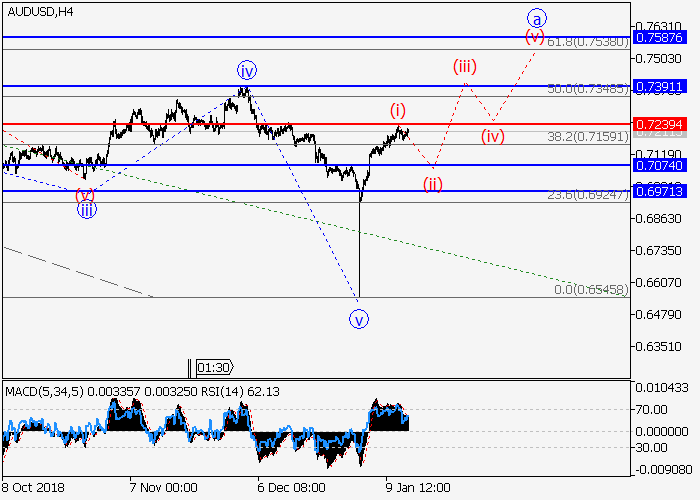The height and width of the screenshot is (500, 700).
Task: Click the 6 Dec 08:00 date on time axis
Action: (x=290, y=487)
